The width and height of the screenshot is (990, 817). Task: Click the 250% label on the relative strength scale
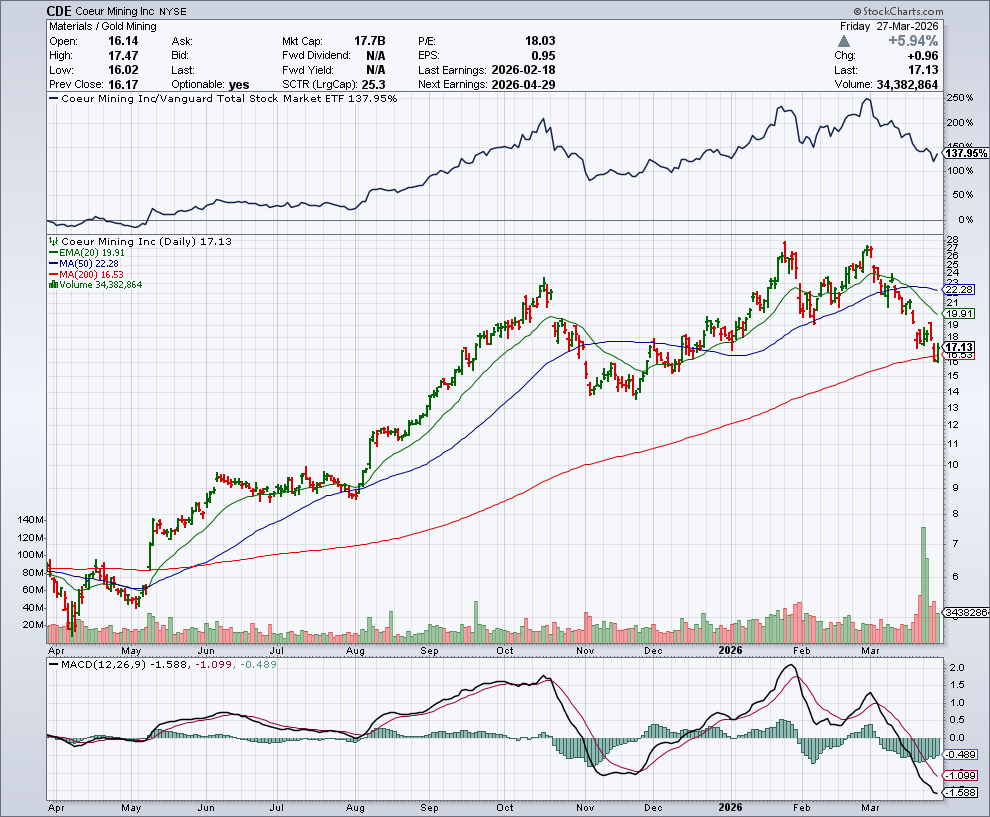[960, 98]
